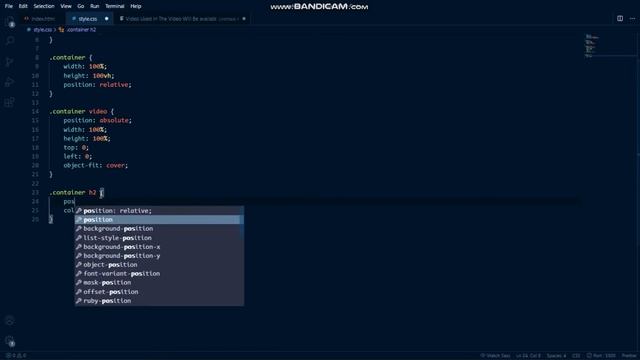Open the Selection menu
Image resolution: width=640 pixels, height=360 pixels.
[44, 6]
